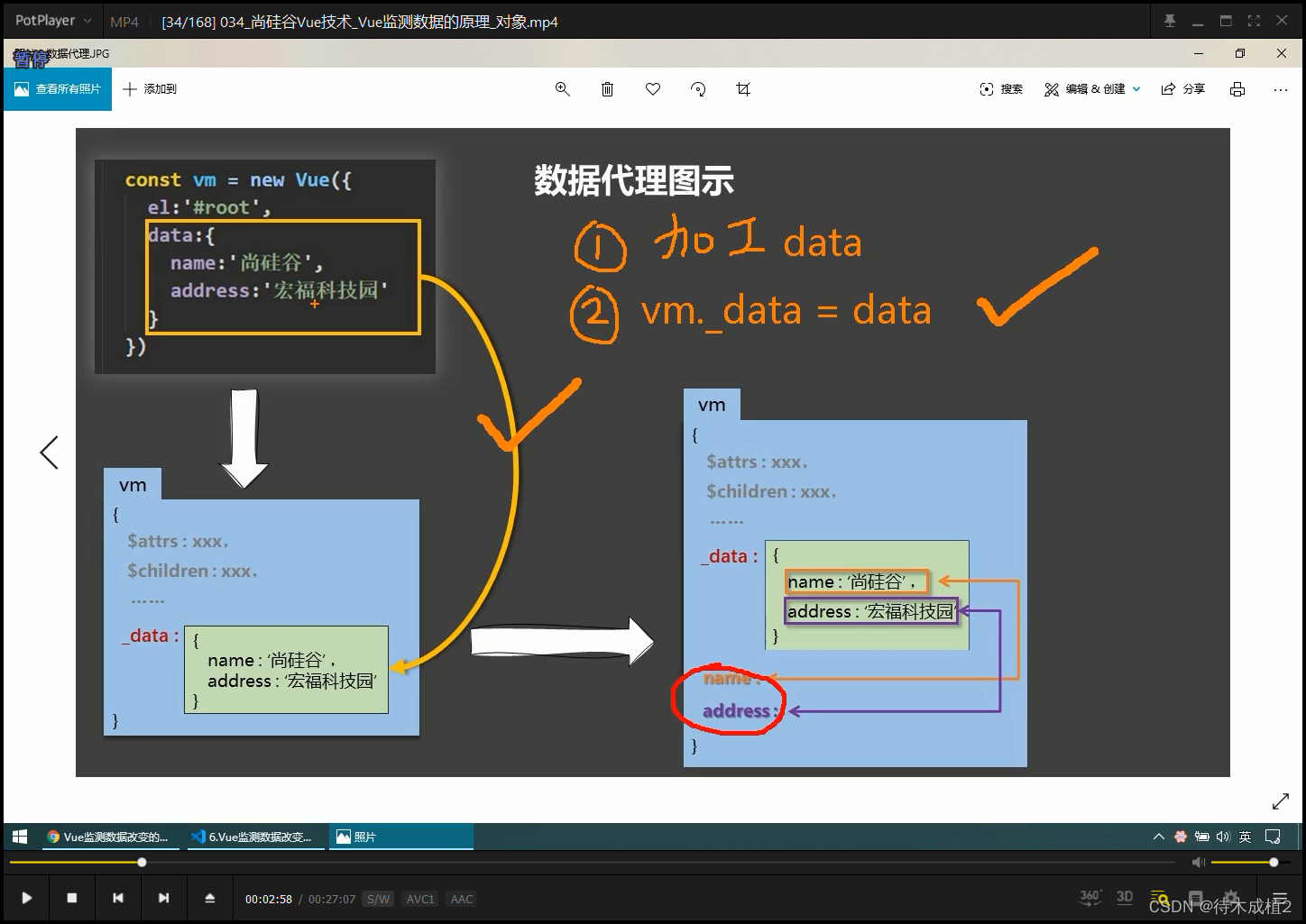Delete the photo with trash icon
The height and width of the screenshot is (924, 1306).
point(608,89)
